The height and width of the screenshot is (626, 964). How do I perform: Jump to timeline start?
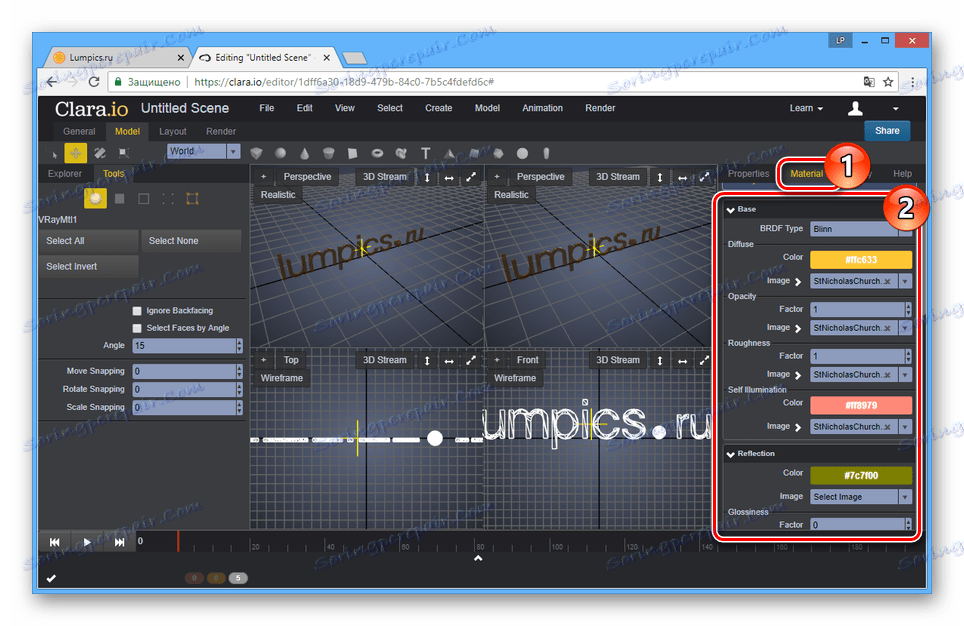[54, 542]
